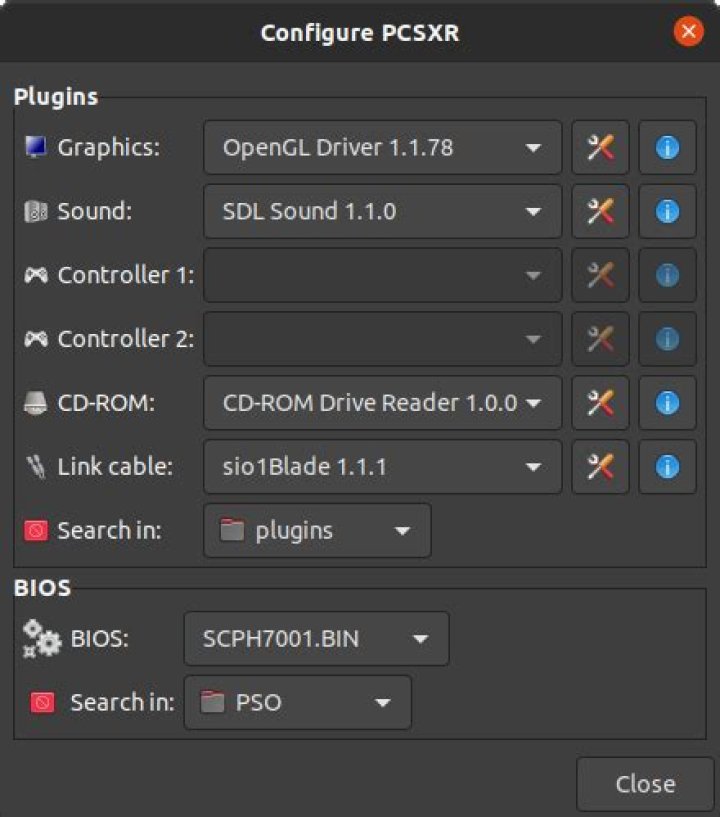Show About info for Sound plugin
The height and width of the screenshot is (817, 720).
coord(667,212)
